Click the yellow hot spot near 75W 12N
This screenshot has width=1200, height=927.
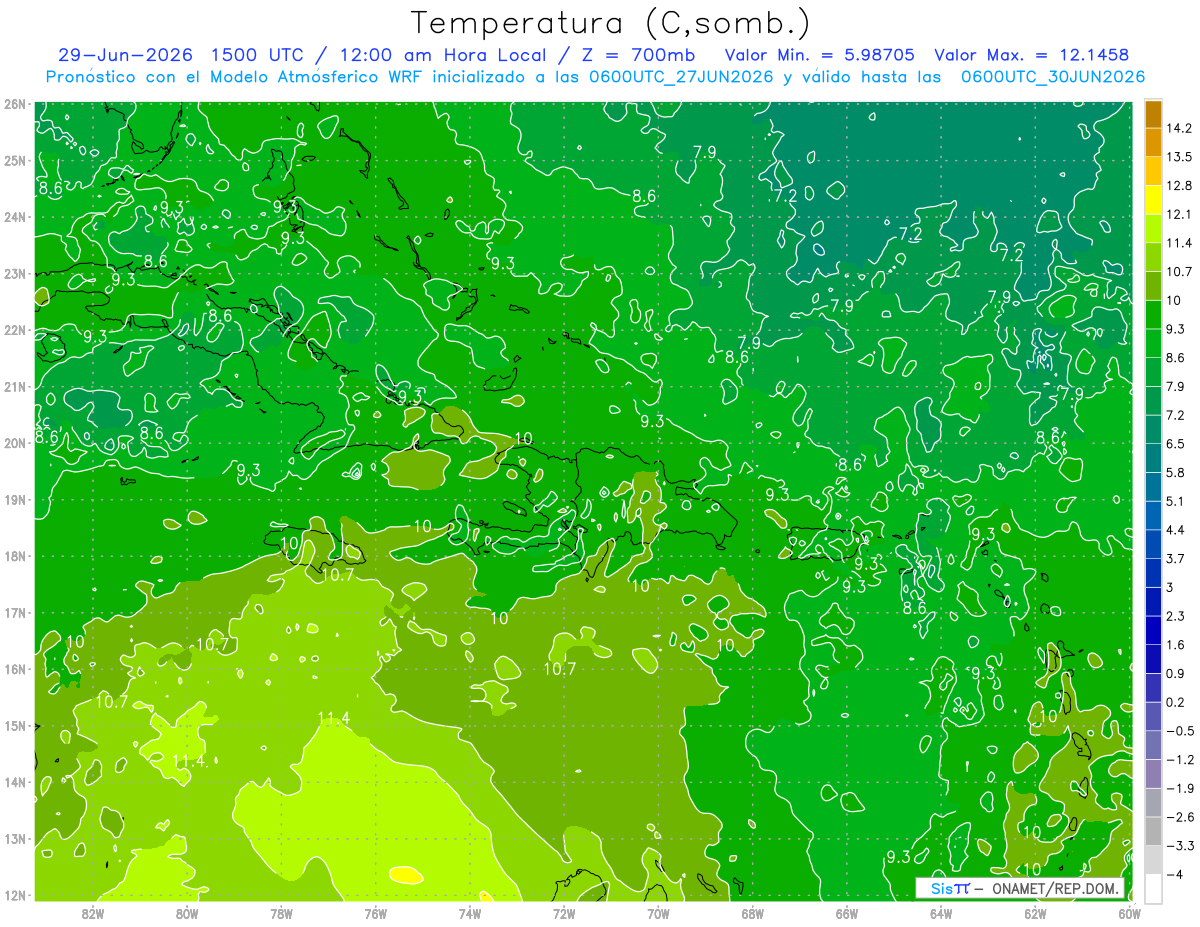(404, 874)
